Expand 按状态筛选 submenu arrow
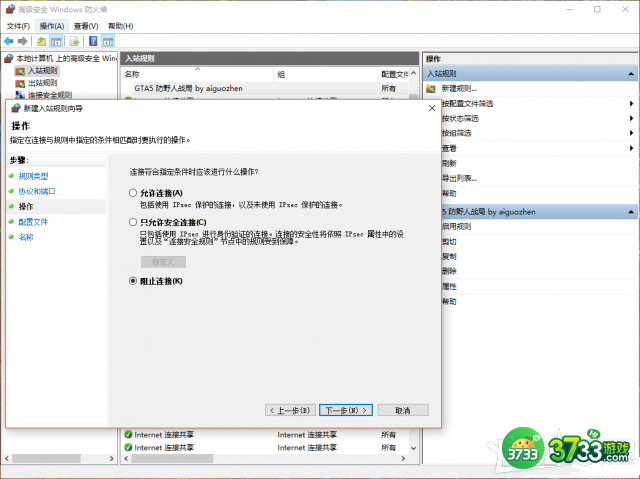 pos(631,118)
